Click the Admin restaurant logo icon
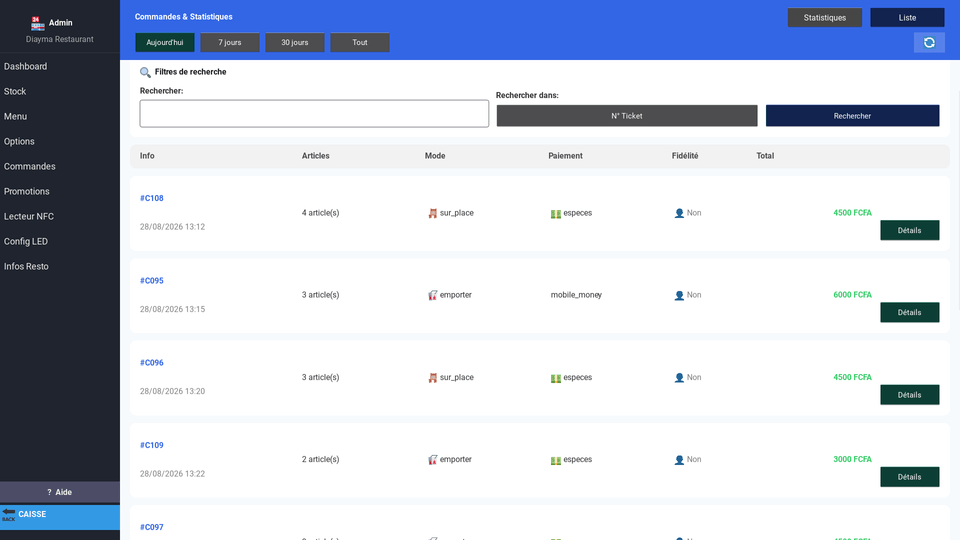 point(37,23)
